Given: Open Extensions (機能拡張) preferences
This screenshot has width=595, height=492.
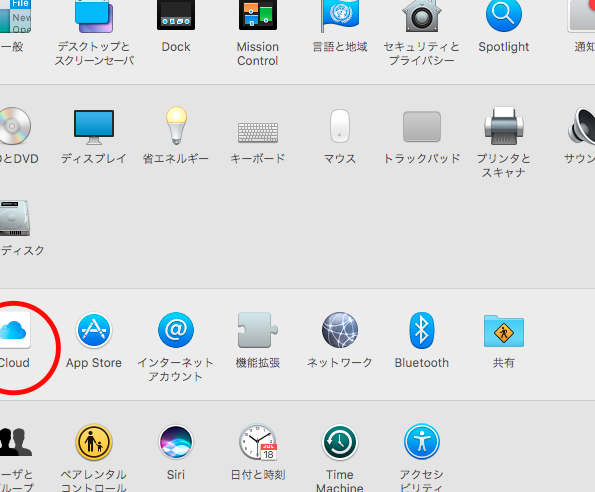Looking at the screenshot, I should click(x=258, y=330).
